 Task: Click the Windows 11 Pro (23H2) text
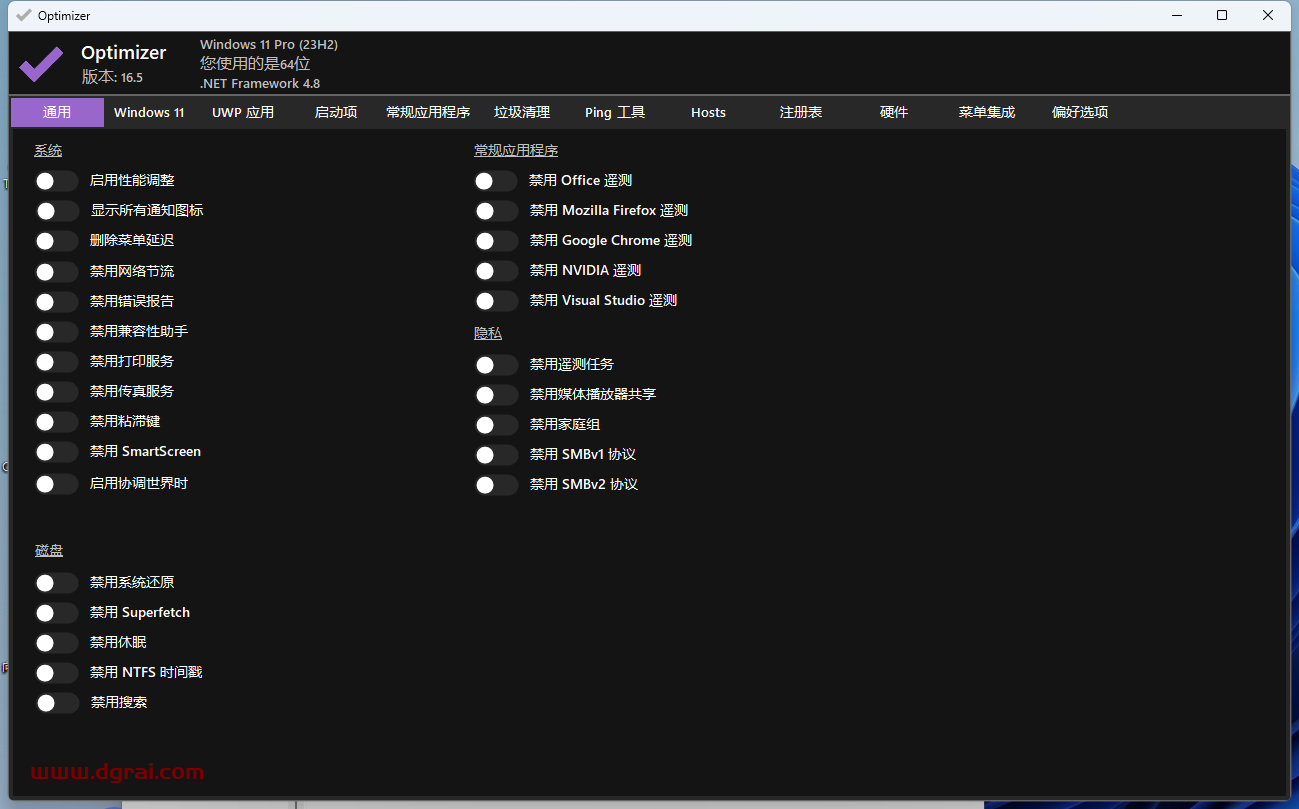click(x=269, y=45)
